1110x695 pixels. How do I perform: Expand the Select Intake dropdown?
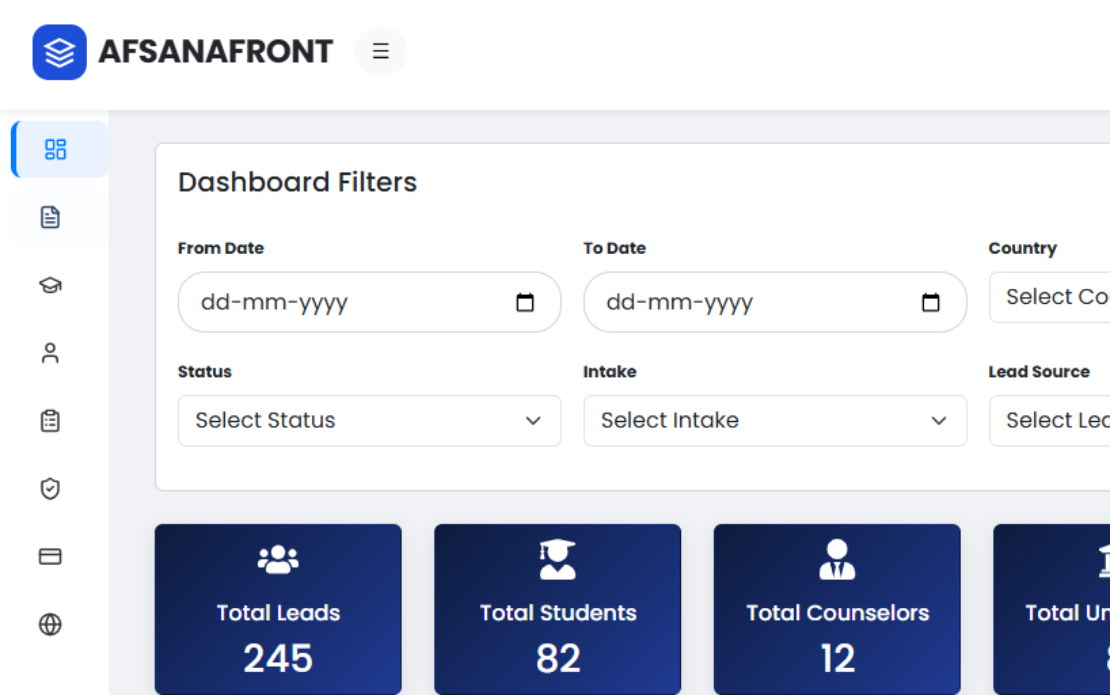click(x=775, y=420)
